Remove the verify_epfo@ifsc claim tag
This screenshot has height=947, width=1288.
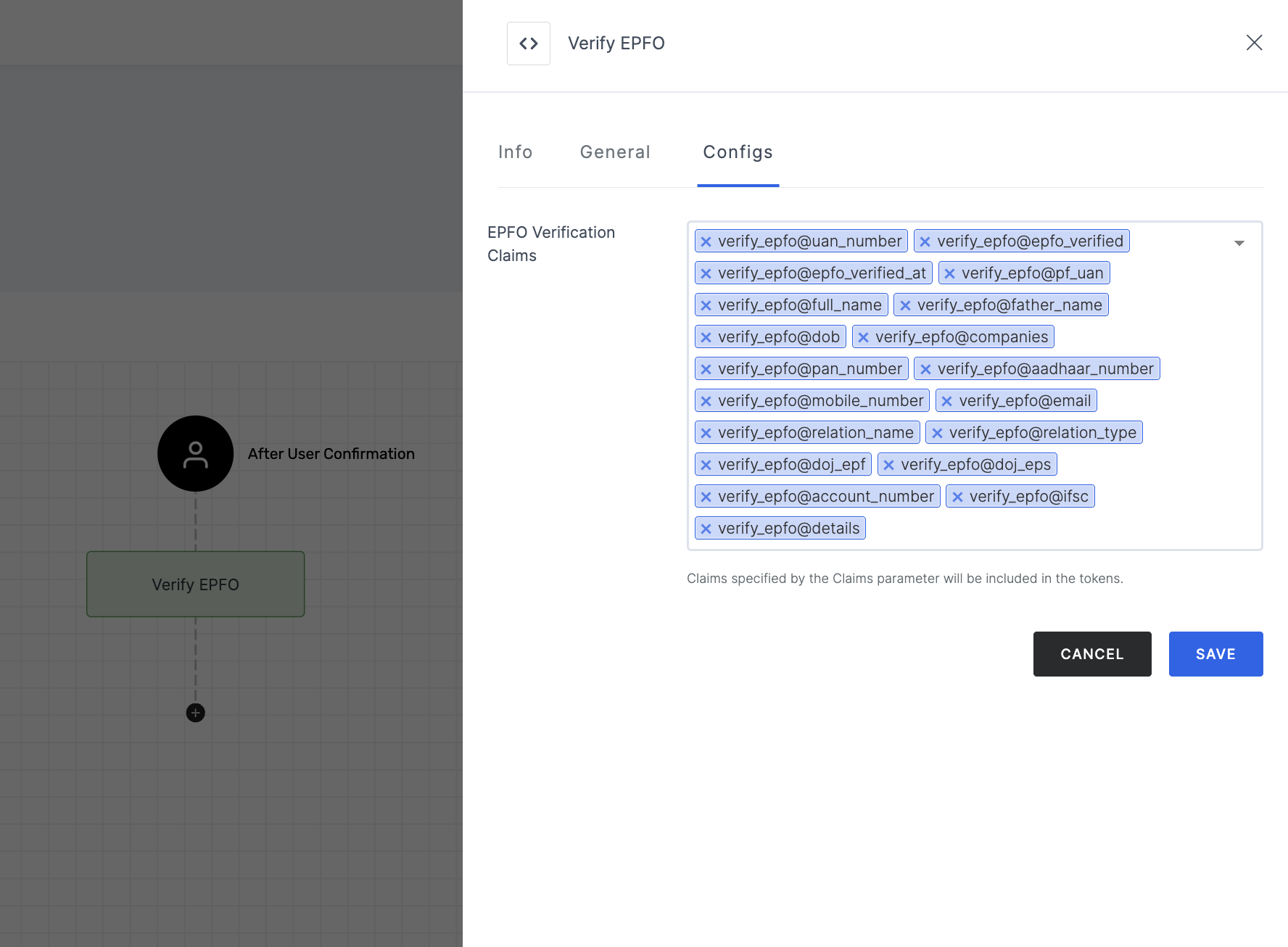point(957,497)
